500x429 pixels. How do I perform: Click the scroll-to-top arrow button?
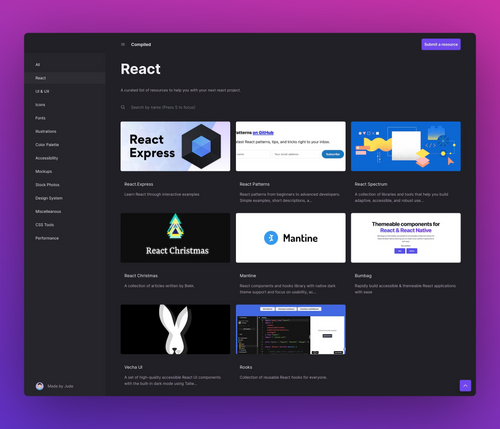pos(465,386)
